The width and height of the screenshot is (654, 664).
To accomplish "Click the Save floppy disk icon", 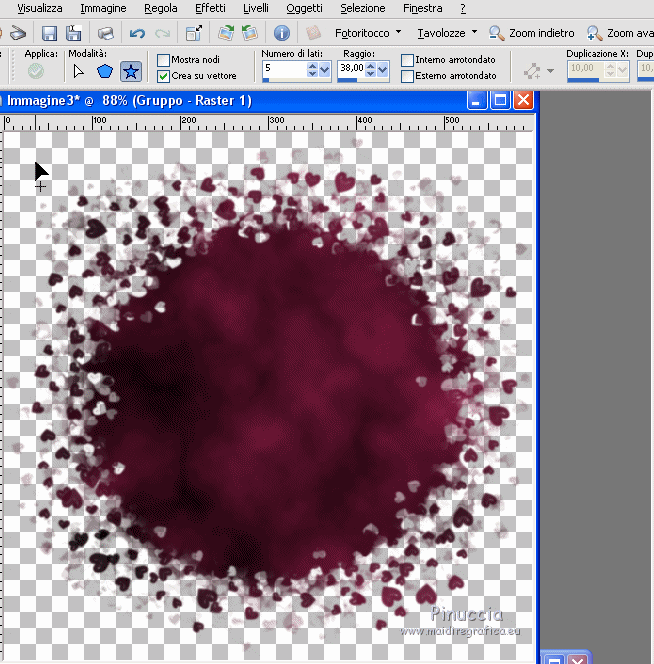I will pyautogui.click(x=48, y=33).
